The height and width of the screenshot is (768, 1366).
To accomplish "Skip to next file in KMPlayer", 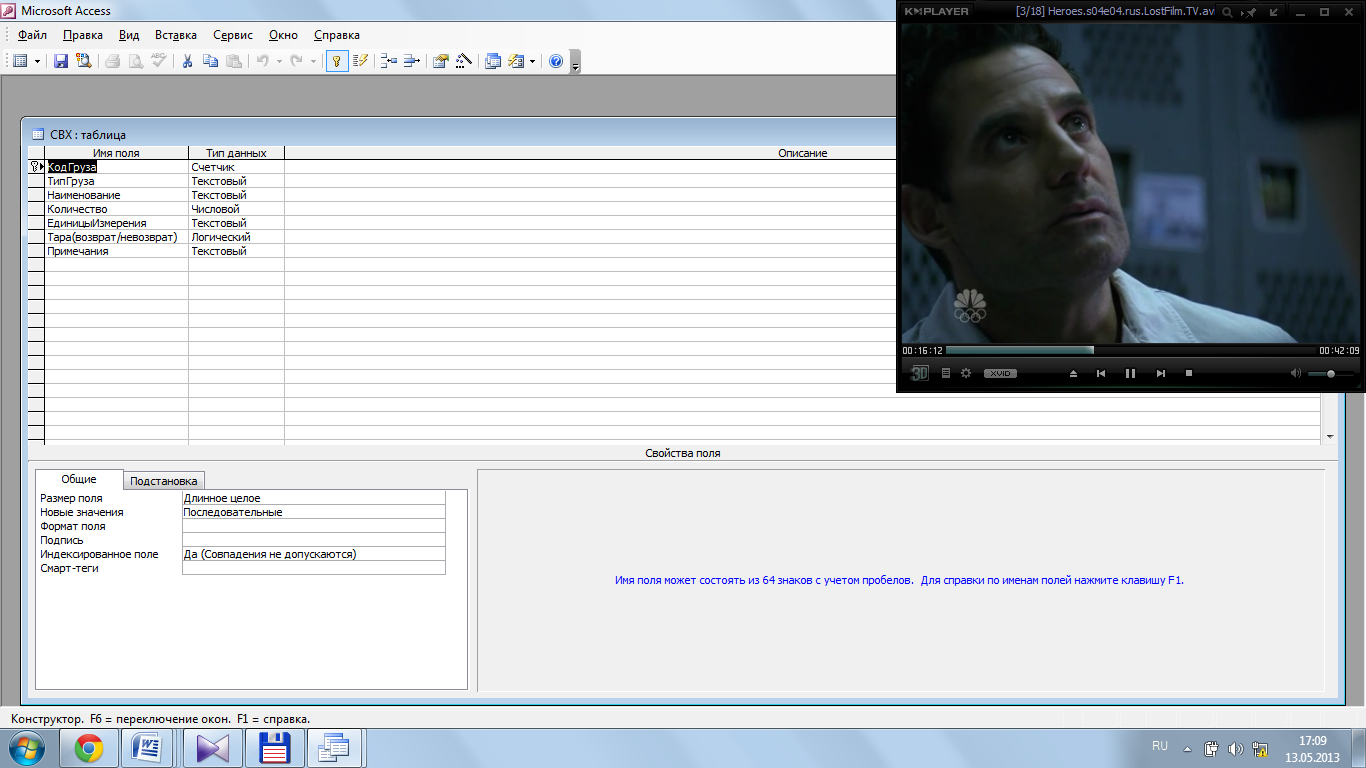I will 1161,373.
